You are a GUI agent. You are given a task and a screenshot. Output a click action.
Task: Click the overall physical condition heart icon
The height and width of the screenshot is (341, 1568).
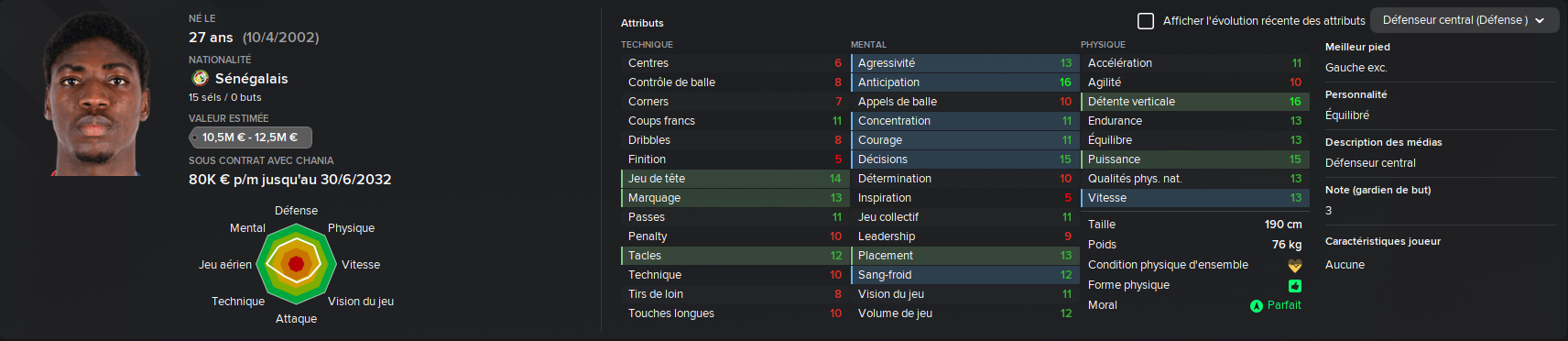coord(1294,266)
